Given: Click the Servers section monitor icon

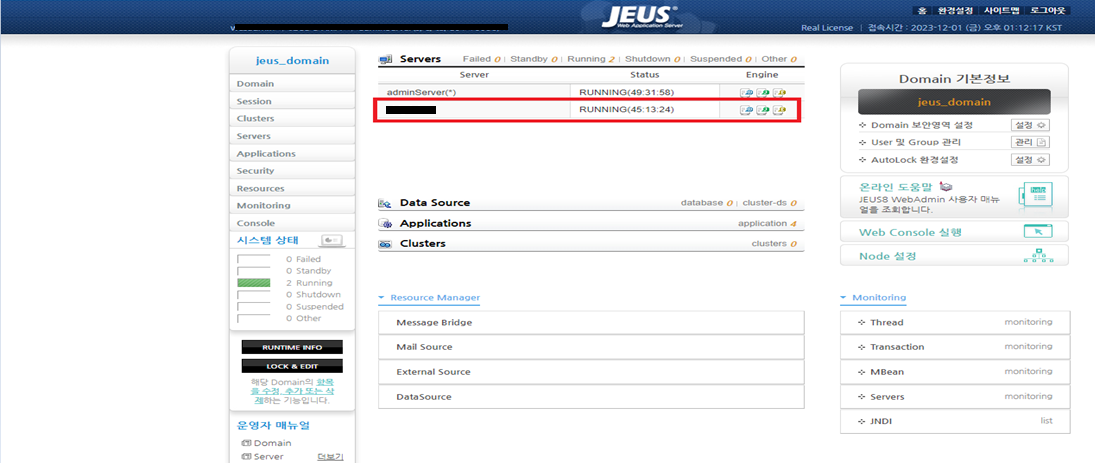Looking at the screenshot, I should [385, 59].
